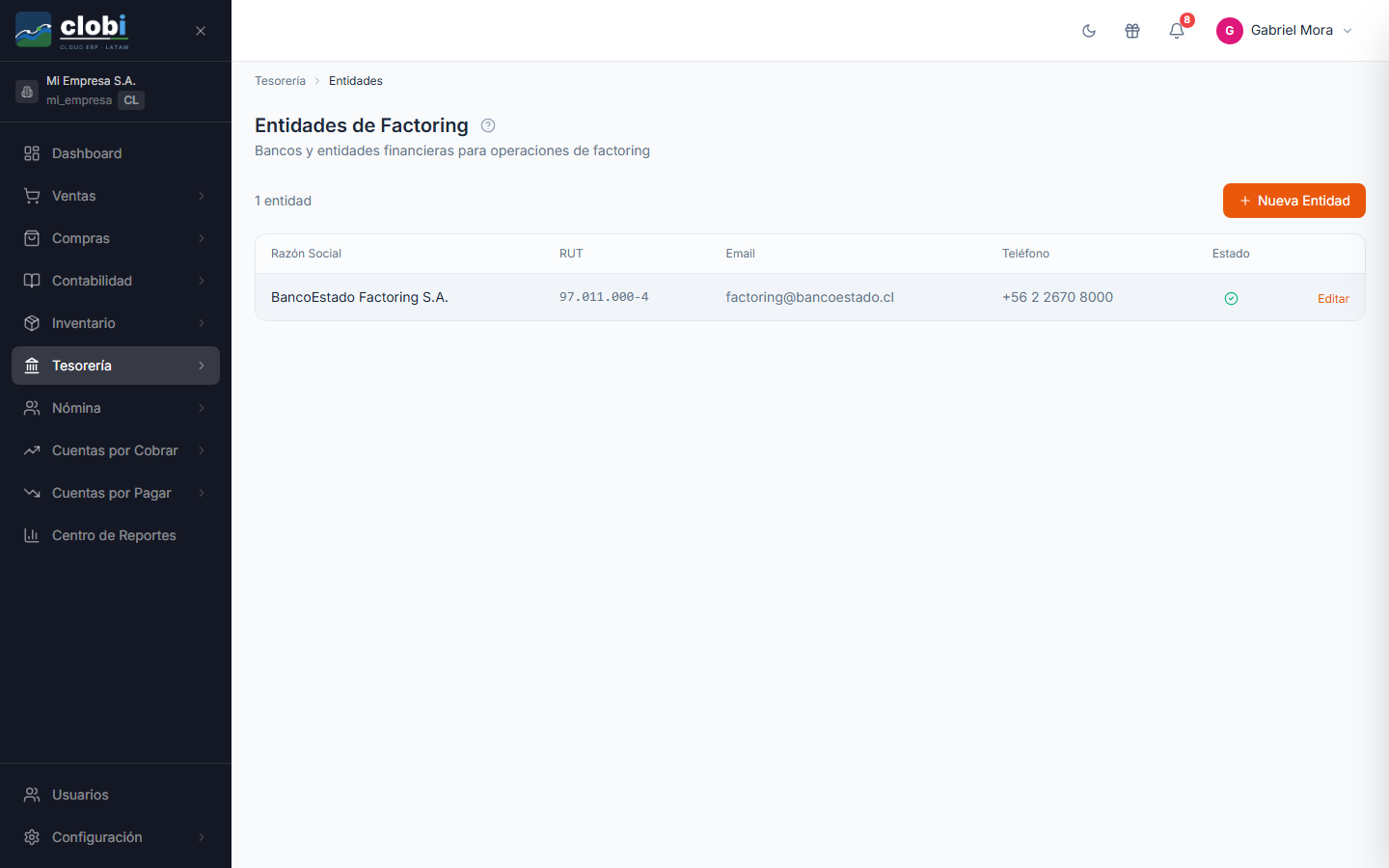1389x868 pixels.
Task: Click the Razón Social column header
Action: click(x=306, y=254)
